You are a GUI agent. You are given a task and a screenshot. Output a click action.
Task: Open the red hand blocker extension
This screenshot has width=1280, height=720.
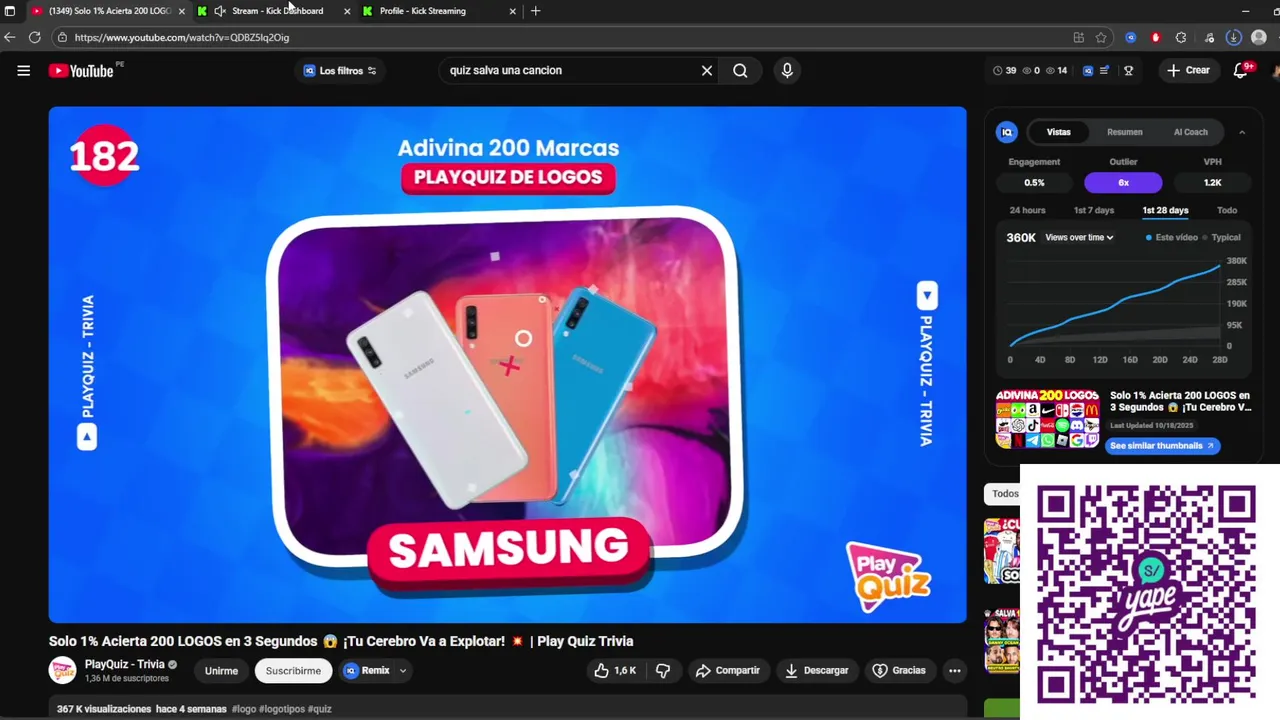click(x=1156, y=38)
